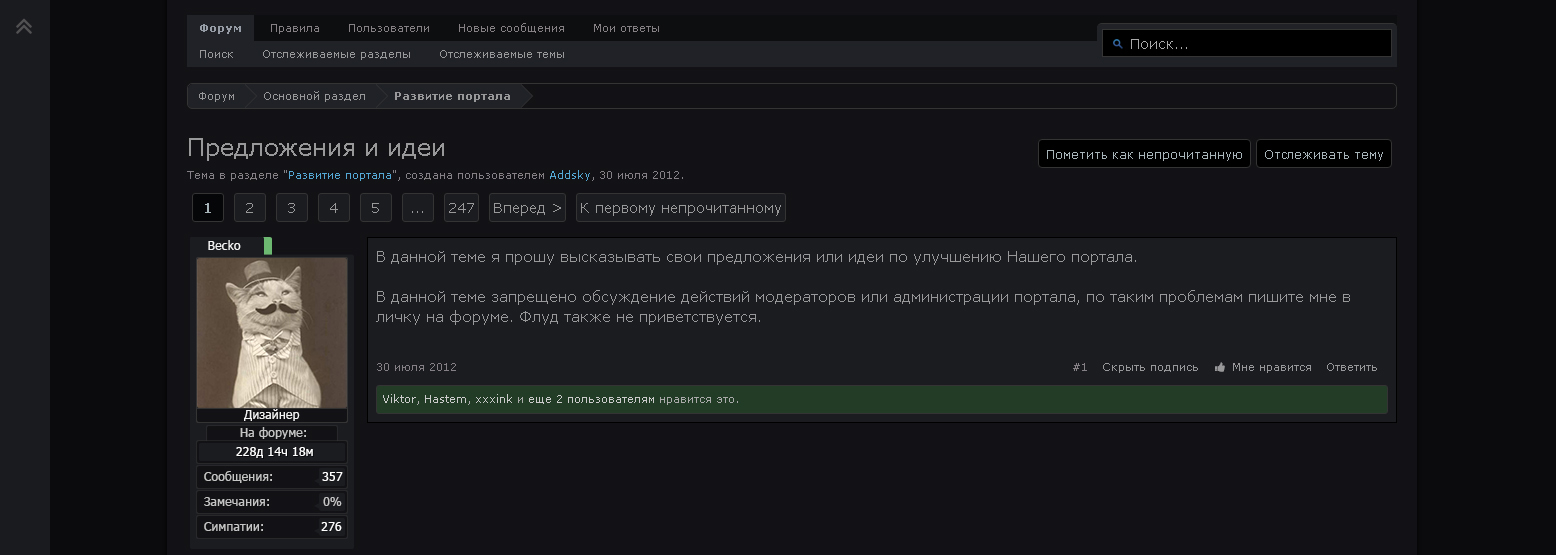Image resolution: width=1556 pixels, height=555 pixels.
Task: Click the double-chevron scroll-up icon
Action: (x=24, y=26)
